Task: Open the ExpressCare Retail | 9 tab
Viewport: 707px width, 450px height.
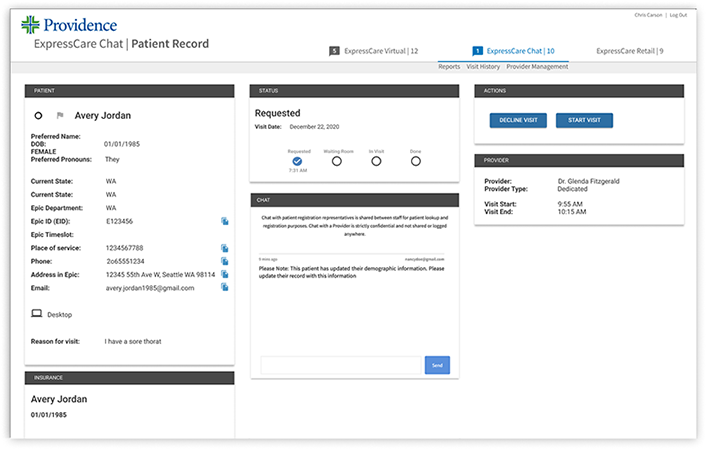Action: coord(629,51)
